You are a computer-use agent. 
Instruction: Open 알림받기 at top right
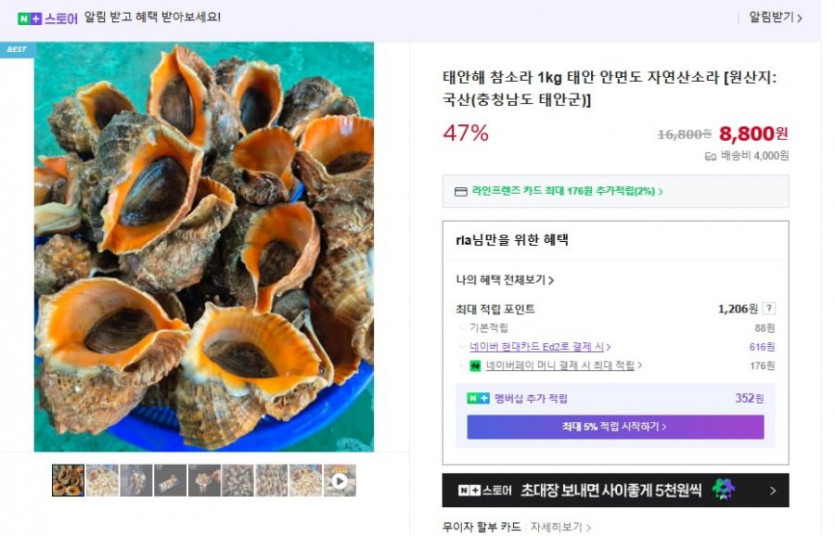775,18
